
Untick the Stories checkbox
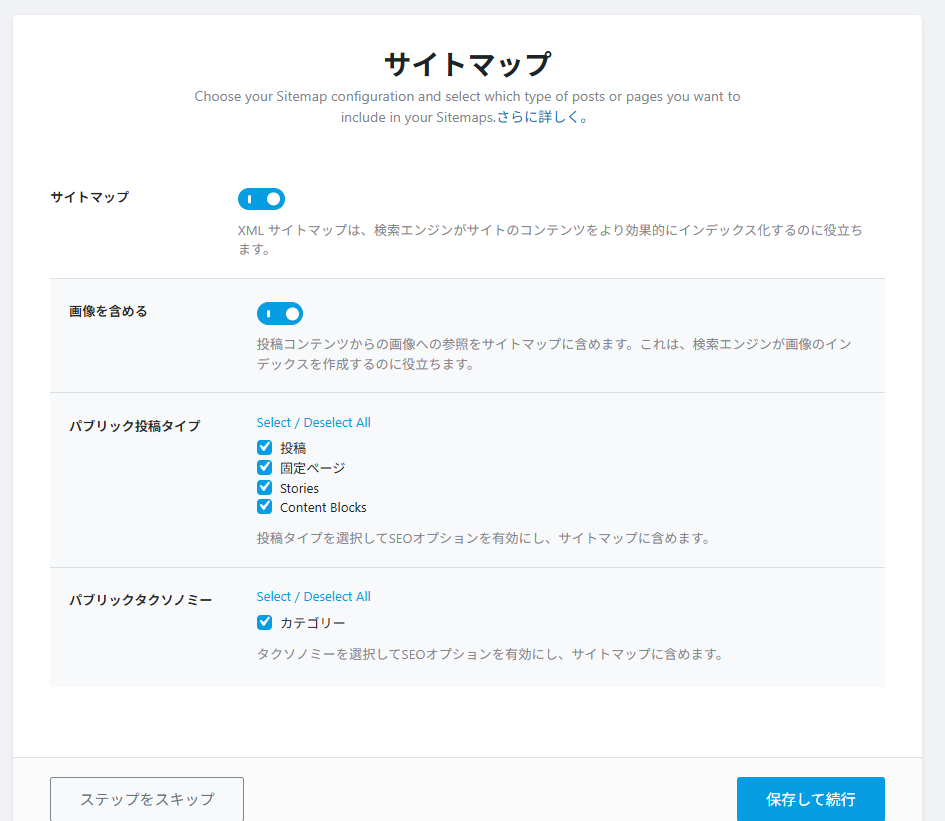(265, 488)
